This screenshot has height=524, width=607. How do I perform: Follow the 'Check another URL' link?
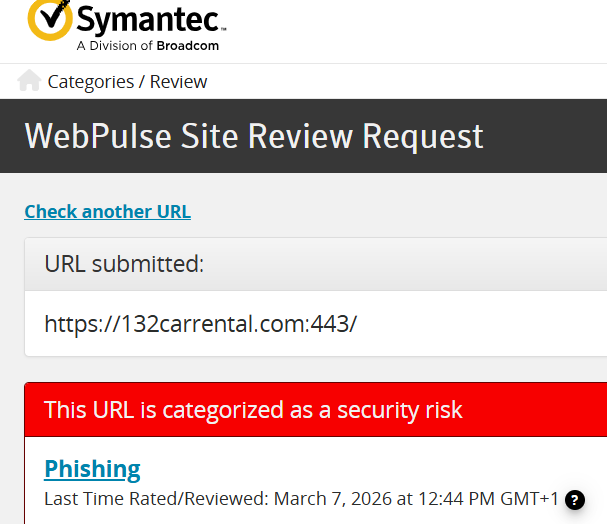108,212
